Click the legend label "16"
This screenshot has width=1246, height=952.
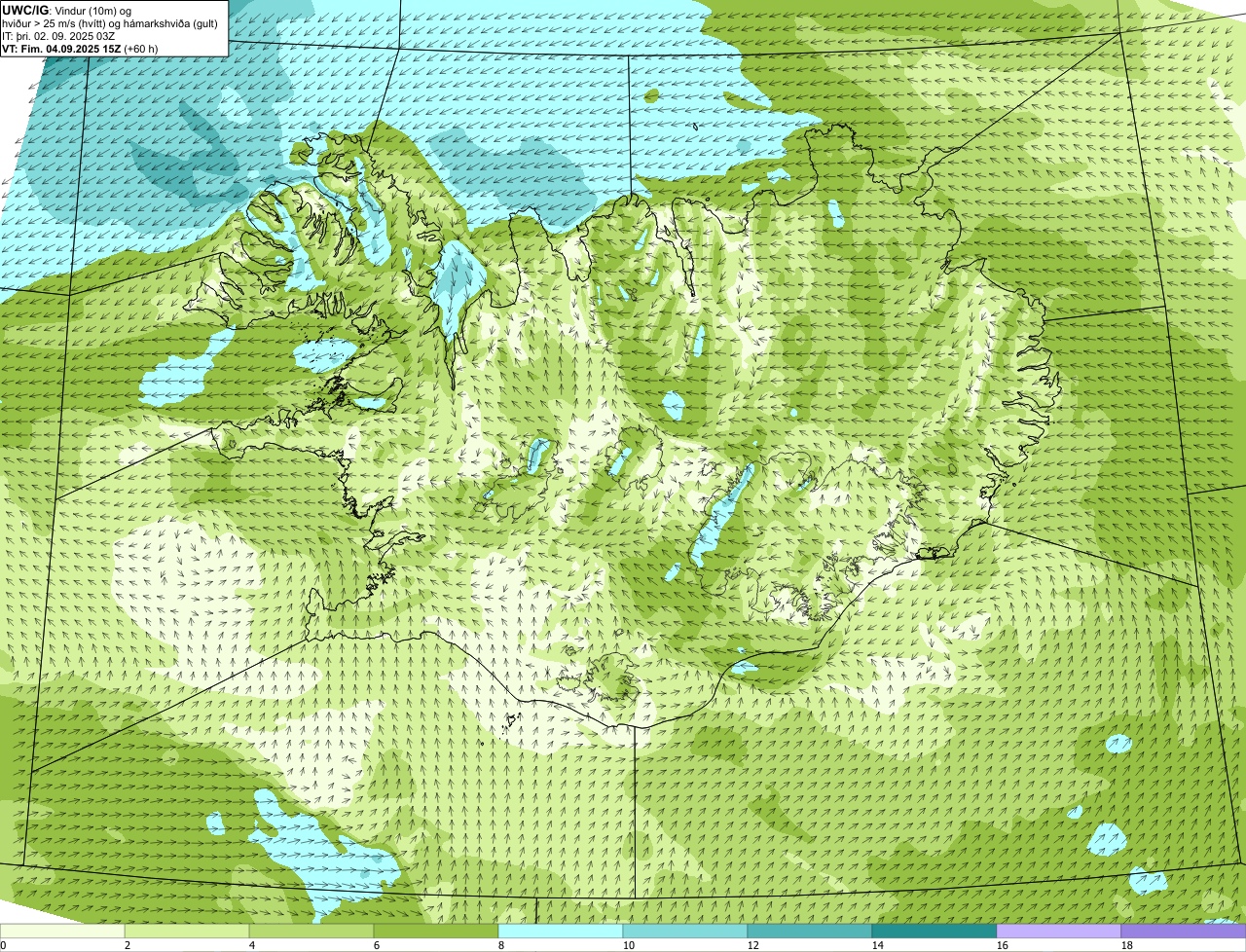pos(1003,945)
